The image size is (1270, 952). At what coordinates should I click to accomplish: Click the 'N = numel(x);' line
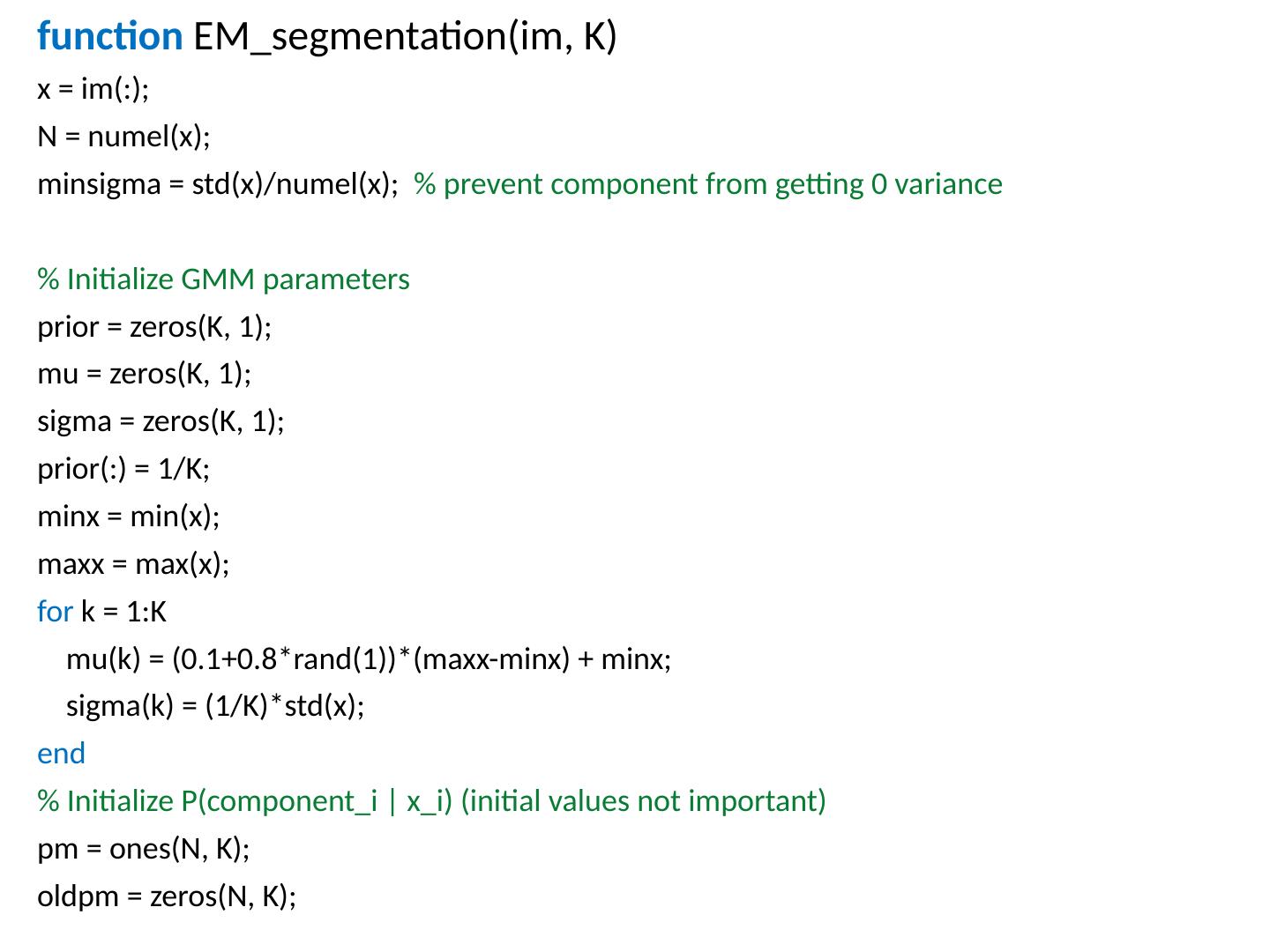click(123, 137)
